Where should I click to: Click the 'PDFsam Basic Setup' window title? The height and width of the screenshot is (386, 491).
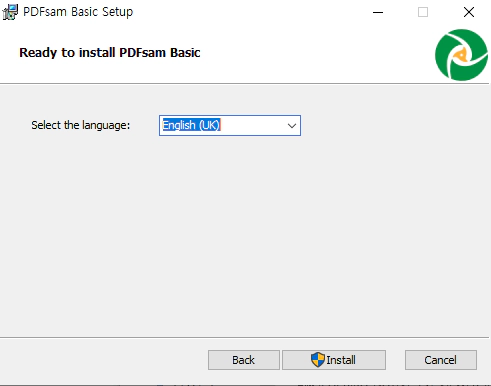pos(78,12)
